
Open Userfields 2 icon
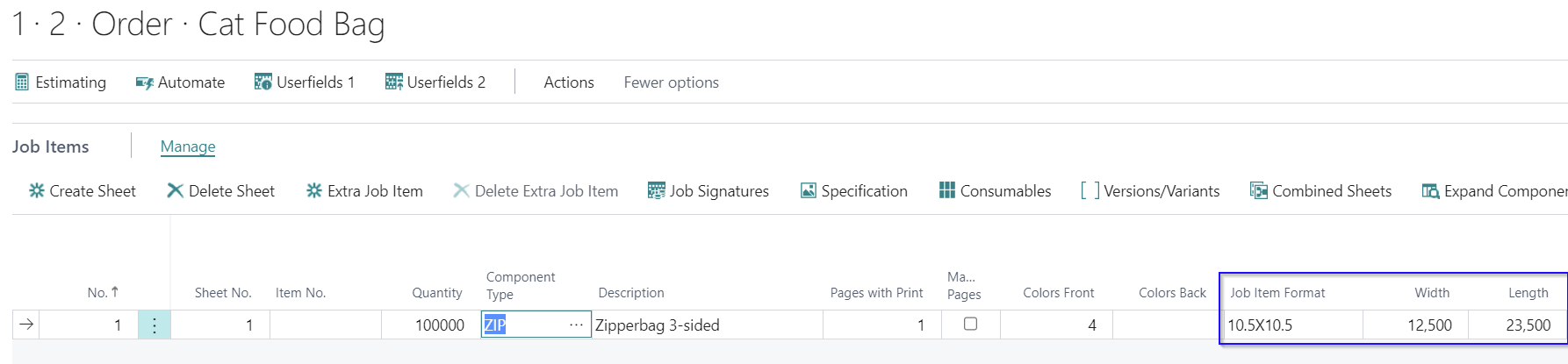coord(393,82)
